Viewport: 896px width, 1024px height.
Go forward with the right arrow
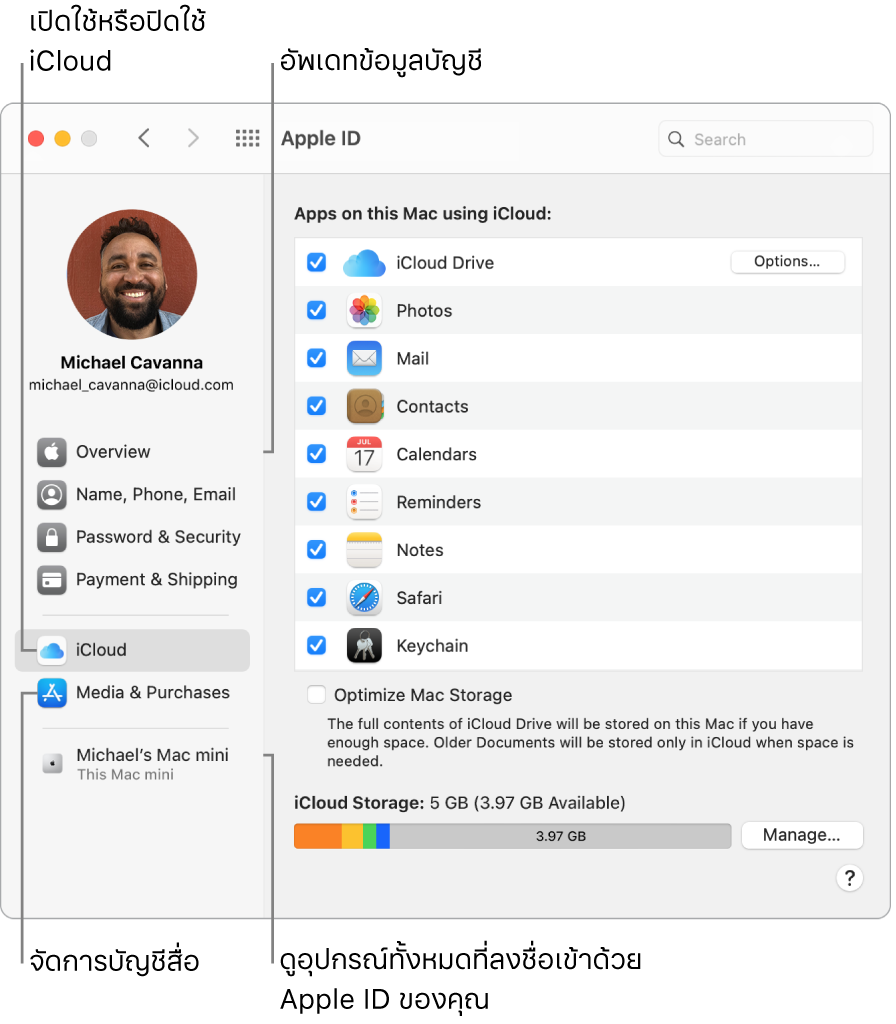point(193,138)
